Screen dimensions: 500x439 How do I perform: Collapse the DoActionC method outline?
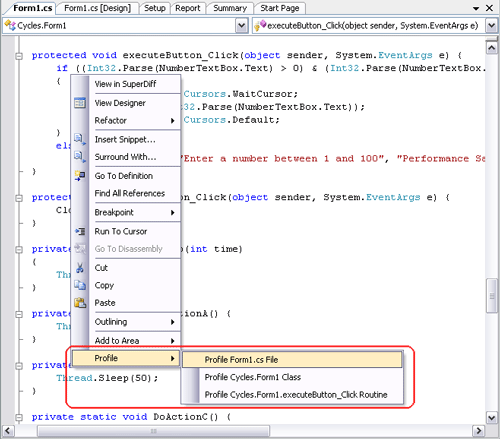point(19,417)
